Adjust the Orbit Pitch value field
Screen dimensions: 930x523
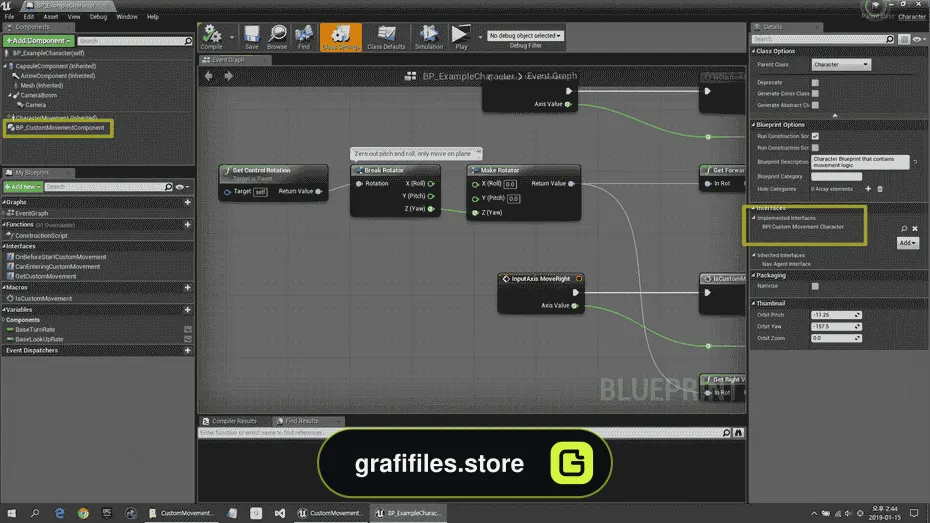(836, 315)
